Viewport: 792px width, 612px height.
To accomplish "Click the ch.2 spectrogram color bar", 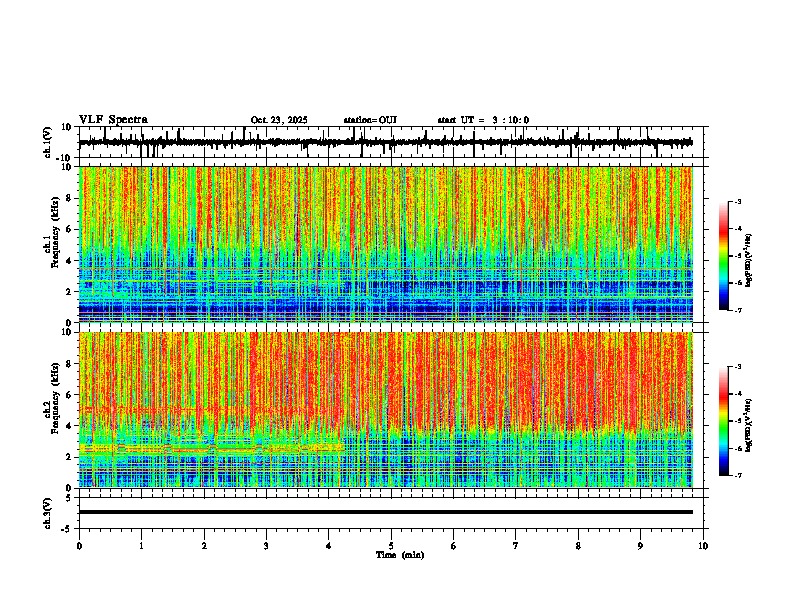I will coord(724,421).
